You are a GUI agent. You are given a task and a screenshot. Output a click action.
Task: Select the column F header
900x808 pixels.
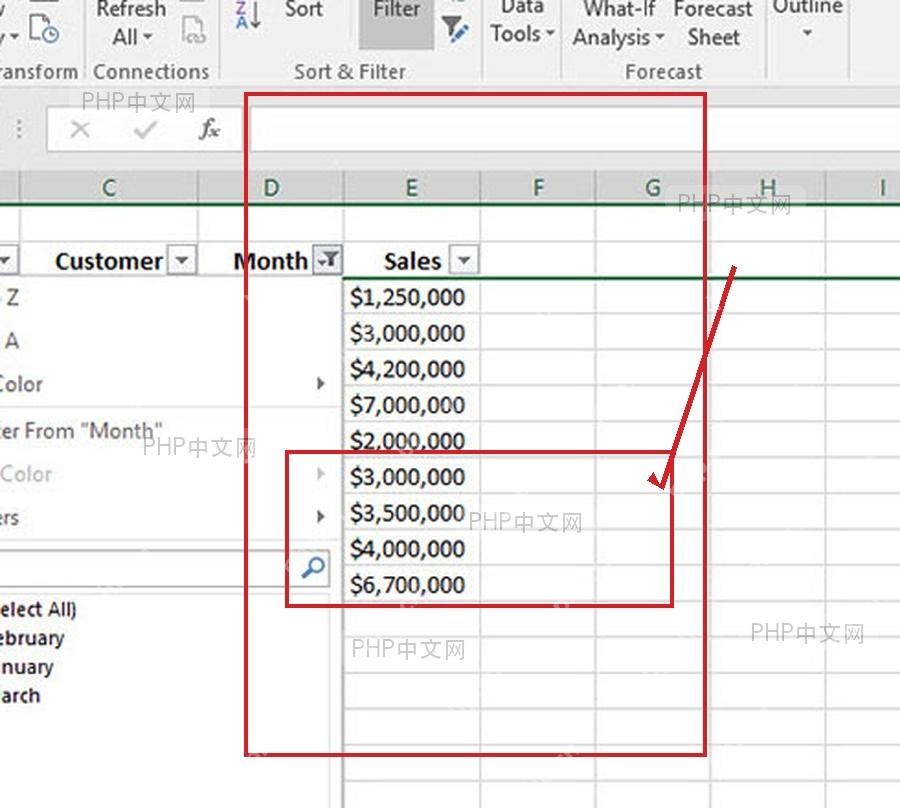(538, 187)
